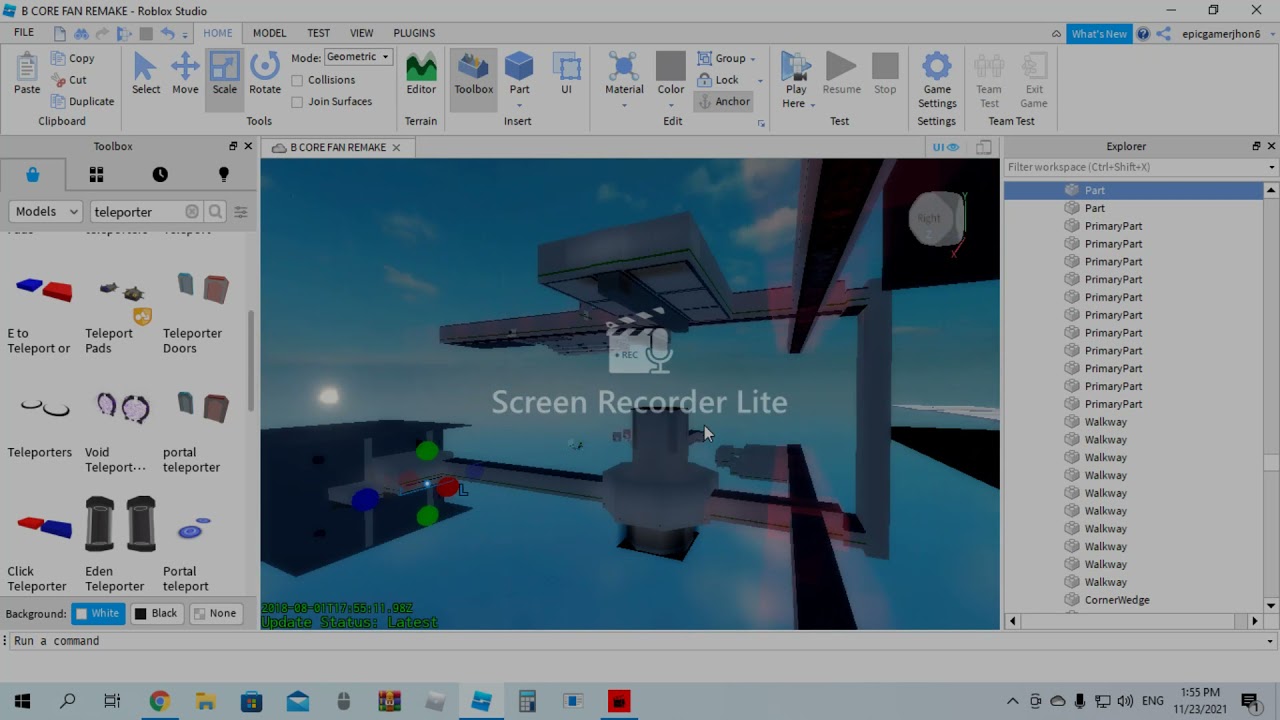Open the Terrain Editor
The width and height of the screenshot is (1280, 720).
click(x=421, y=75)
